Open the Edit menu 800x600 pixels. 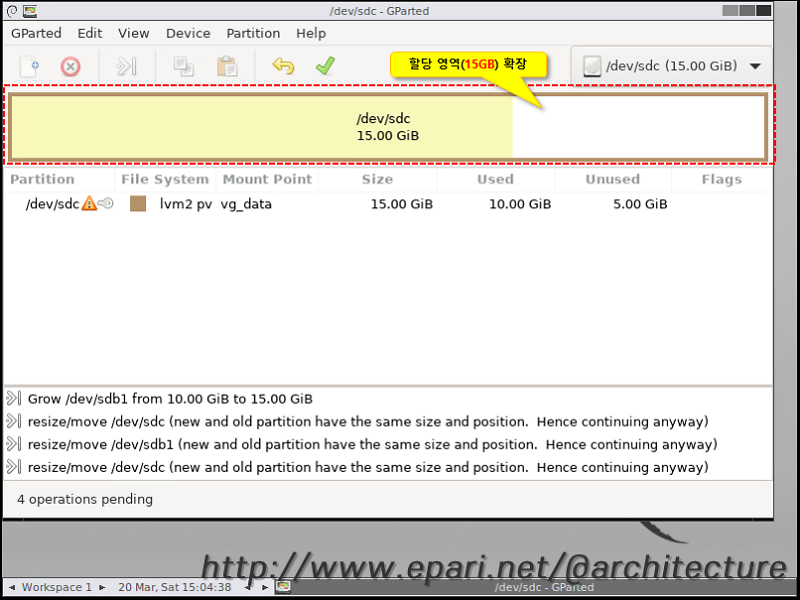coord(90,33)
